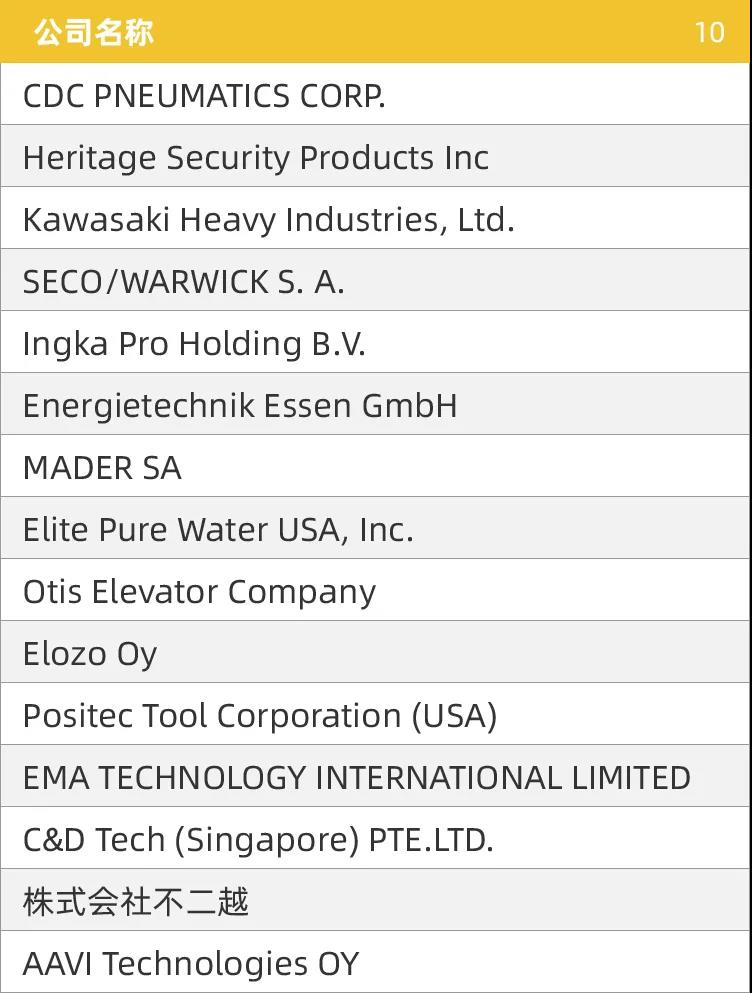The height and width of the screenshot is (993, 752).
Task: Select C&D Tech (Singapore) PTE.LTD. row
Action: [376, 839]
